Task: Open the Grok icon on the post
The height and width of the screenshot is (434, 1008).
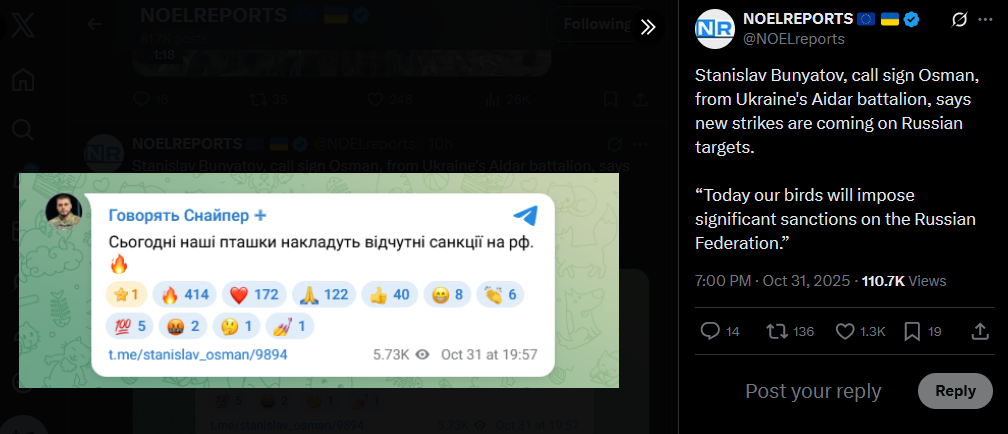Action: click(959, 20)
